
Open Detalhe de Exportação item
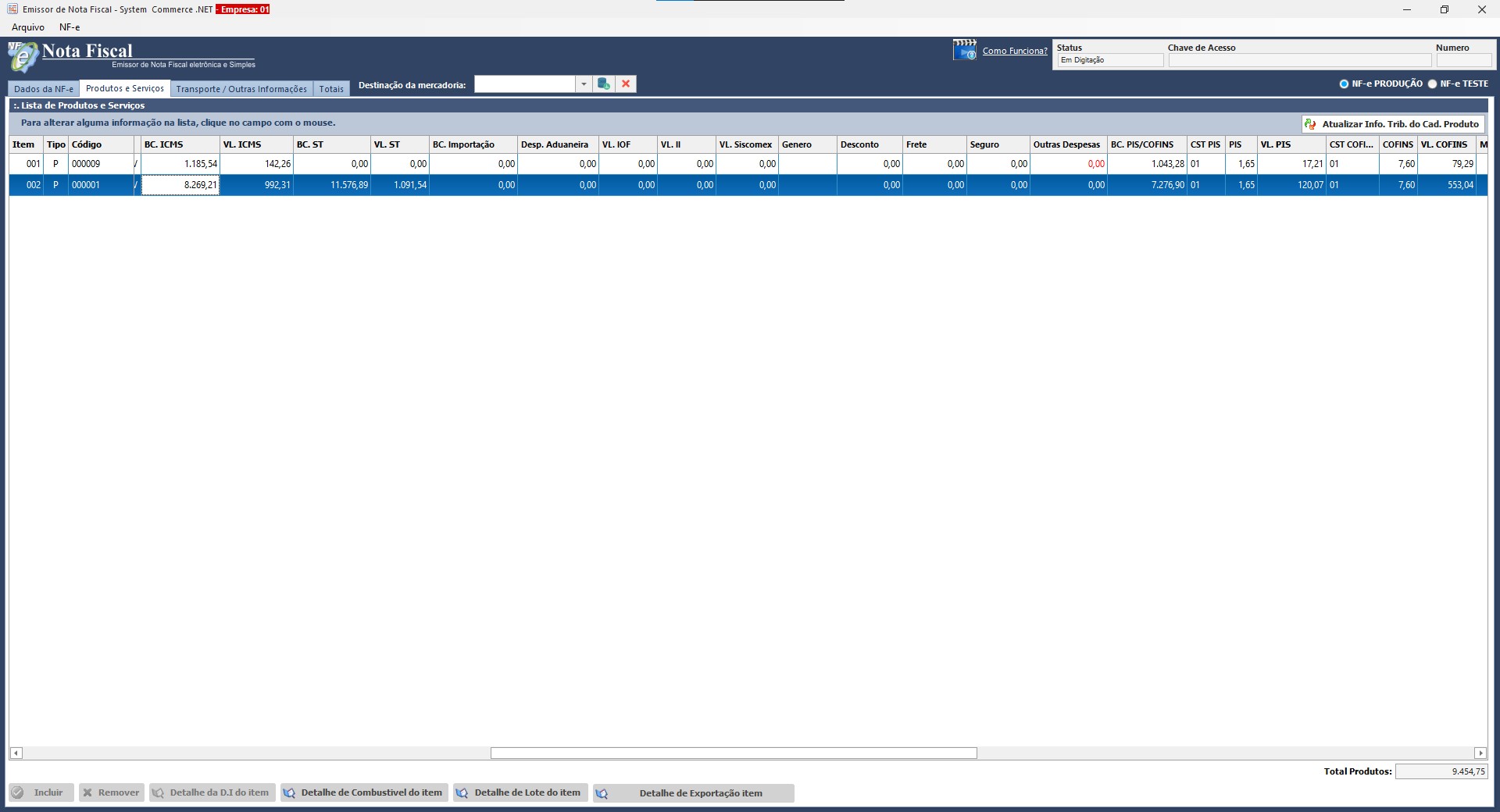tap(693, 793)
